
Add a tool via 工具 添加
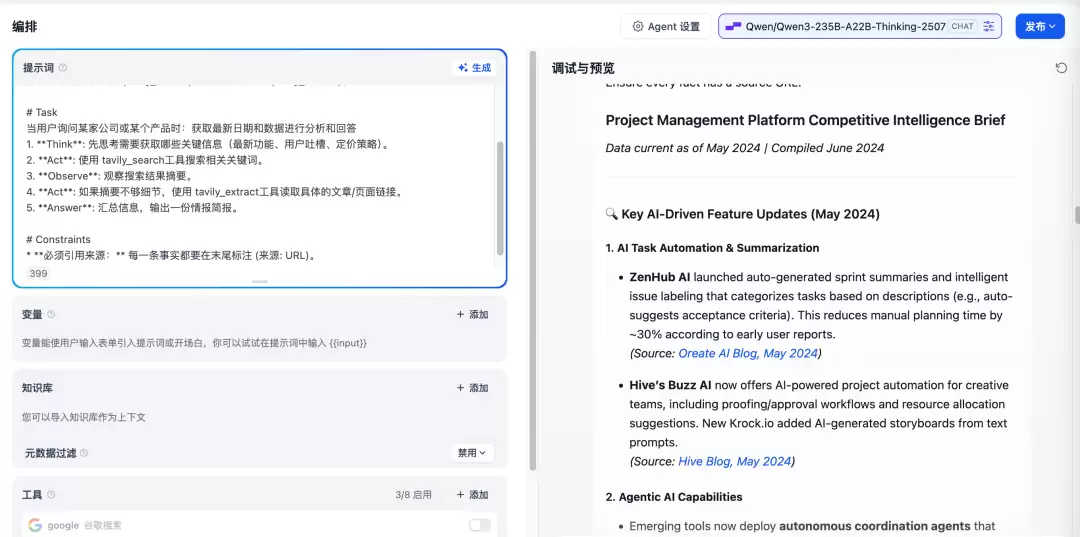[472, 494]
